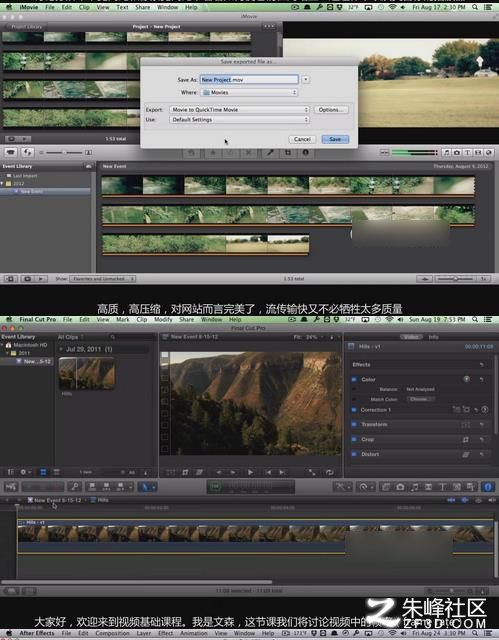This screenshot has height=640, width=499.
Task: Select Last Import in iMovie Event Library
Action: [25, 176]
